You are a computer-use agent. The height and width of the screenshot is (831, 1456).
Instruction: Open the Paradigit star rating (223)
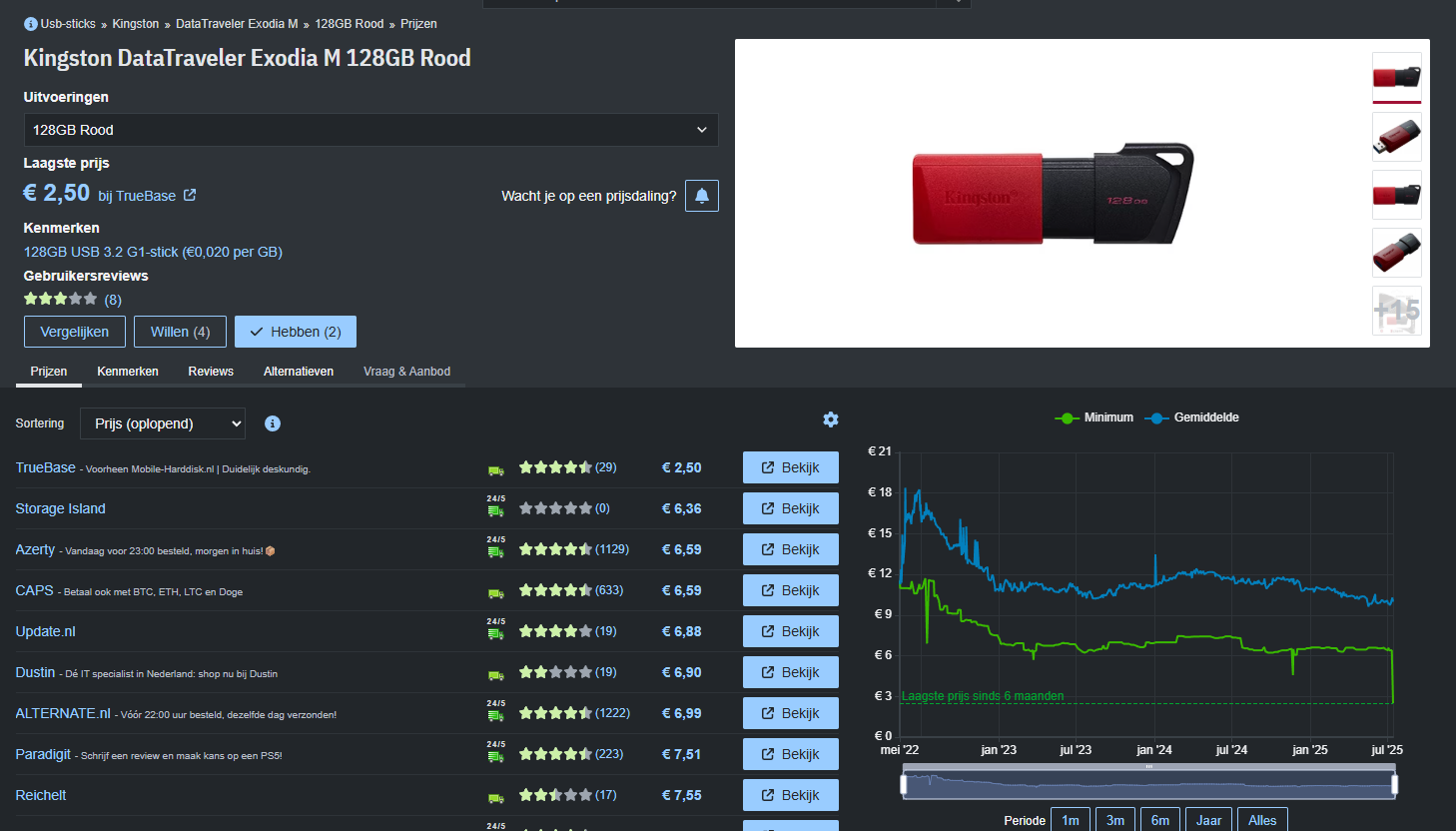(x=571, y=754)
